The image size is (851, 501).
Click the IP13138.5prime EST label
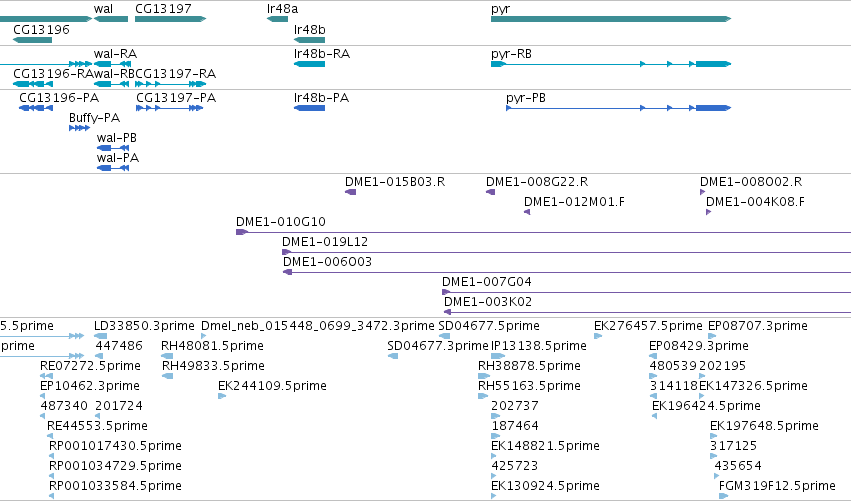pos(539,346)
